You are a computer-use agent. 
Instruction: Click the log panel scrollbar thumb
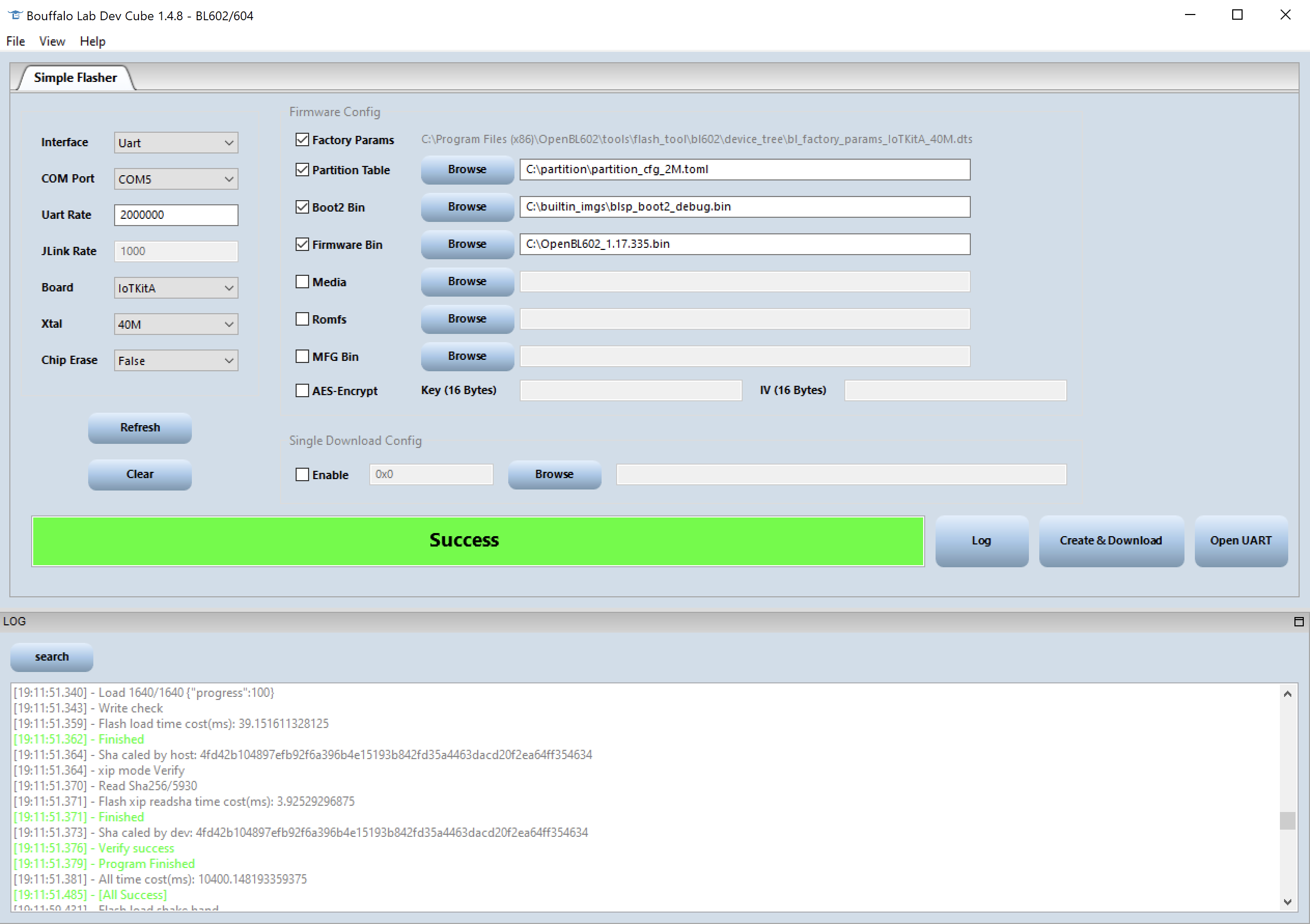point(1287,821)
